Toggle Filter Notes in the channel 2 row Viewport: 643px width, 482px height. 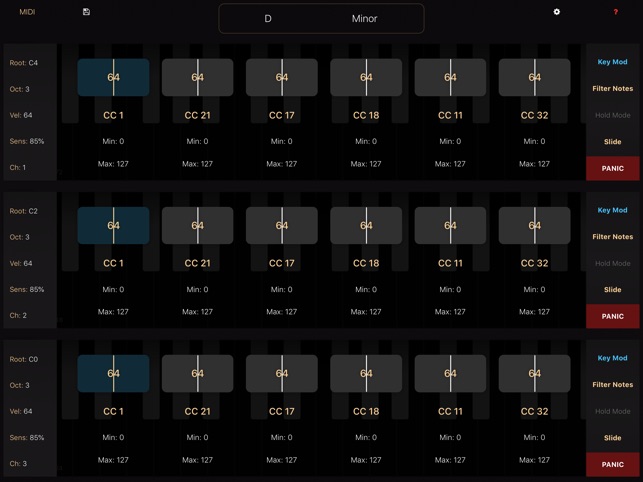(x=612, y=237)
